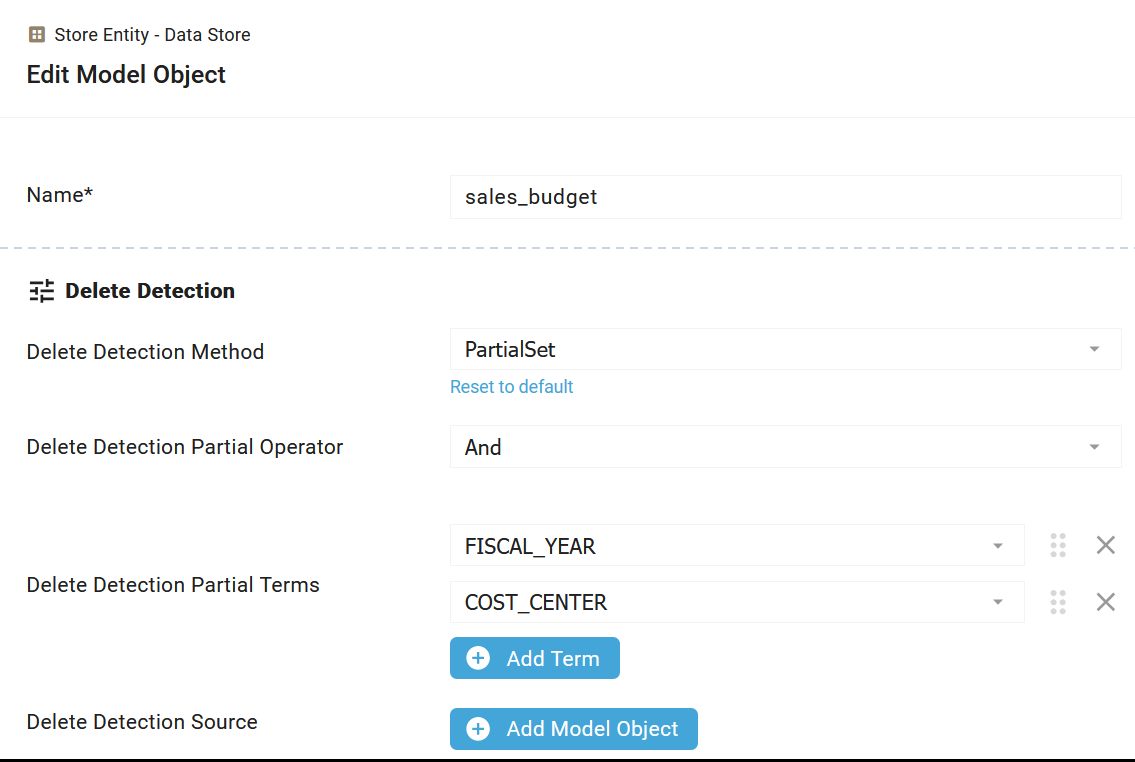1135x762 pixels.
Task: Click Reset to default link
Action: point(512,387)
